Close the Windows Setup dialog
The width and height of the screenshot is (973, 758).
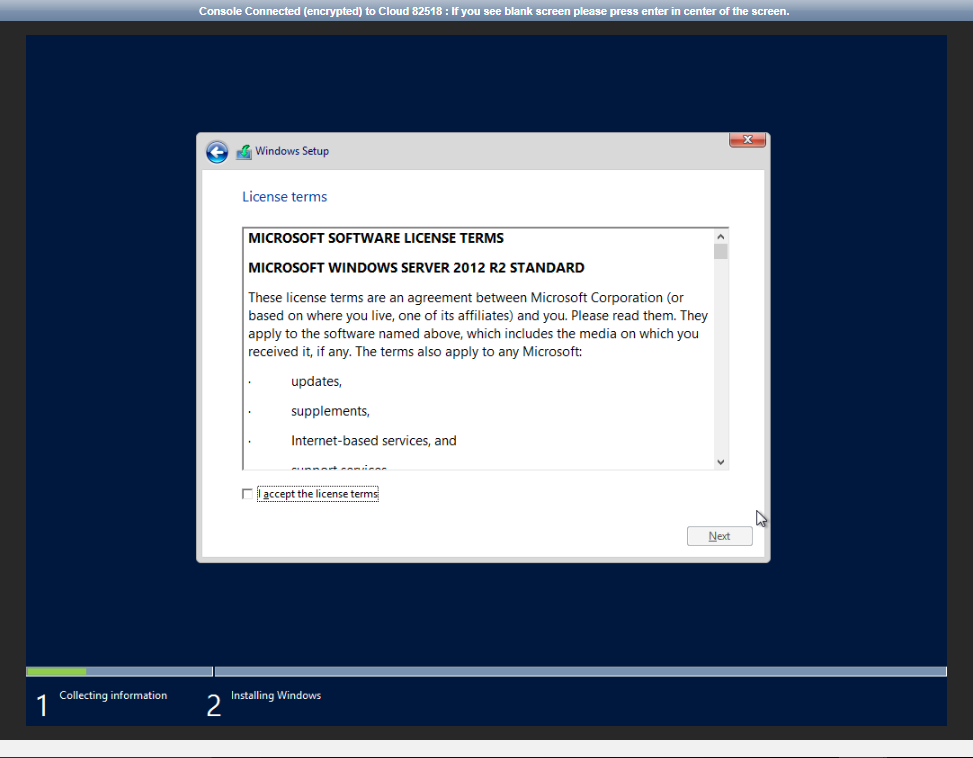[x=747, y=140]
